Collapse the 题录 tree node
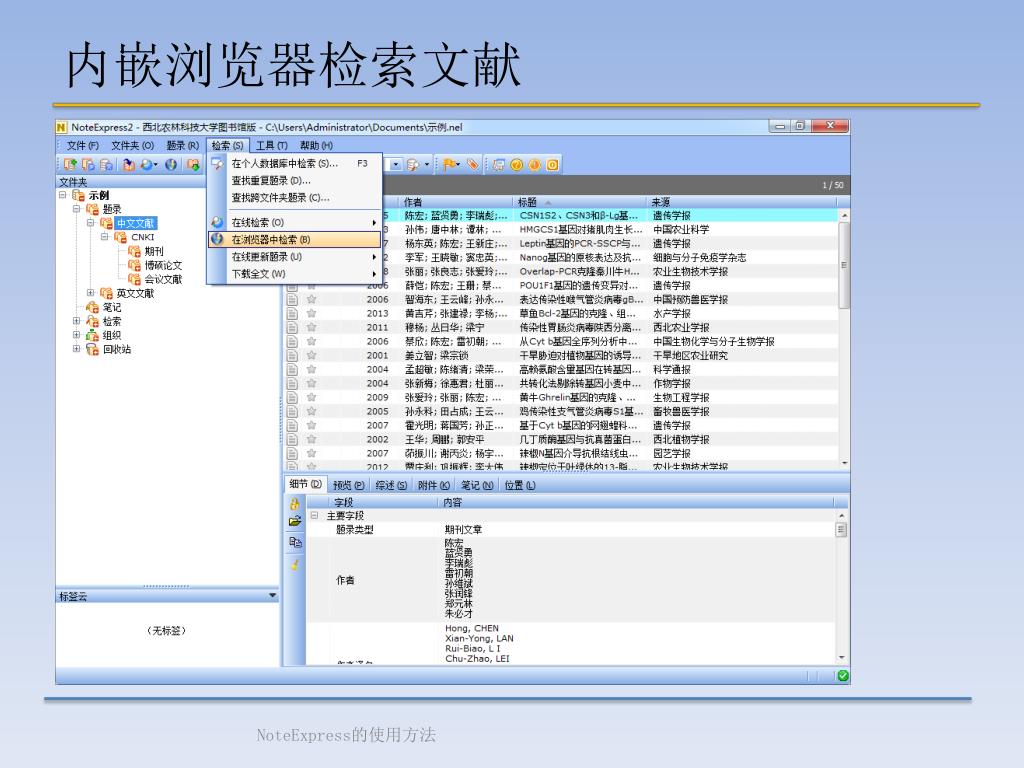The height and width of the screenshot is (768, 1024). [x=76, y=209]
